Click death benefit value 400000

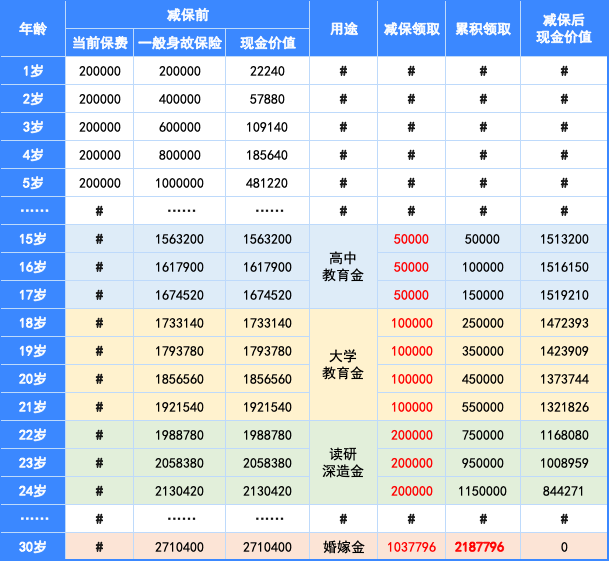point(180,99)
